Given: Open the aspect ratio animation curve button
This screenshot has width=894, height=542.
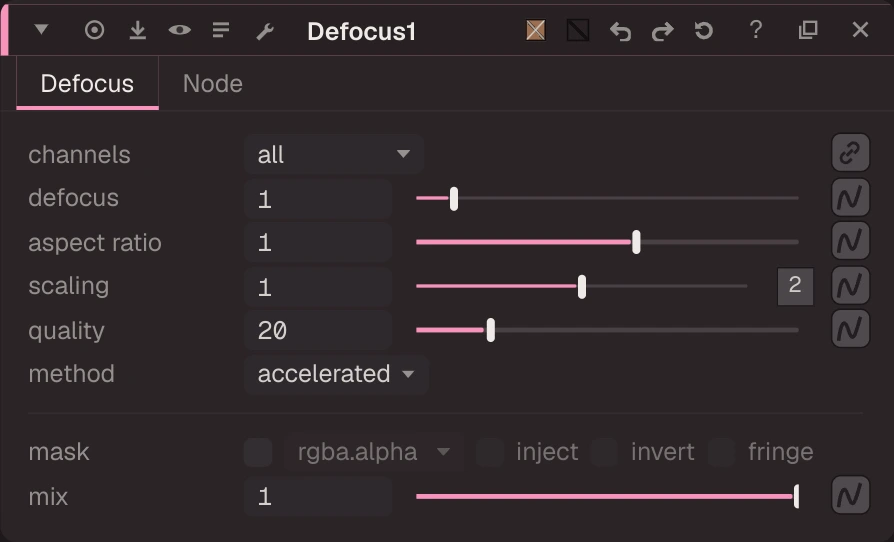Looking at the screenshot, I should point(850,241).
